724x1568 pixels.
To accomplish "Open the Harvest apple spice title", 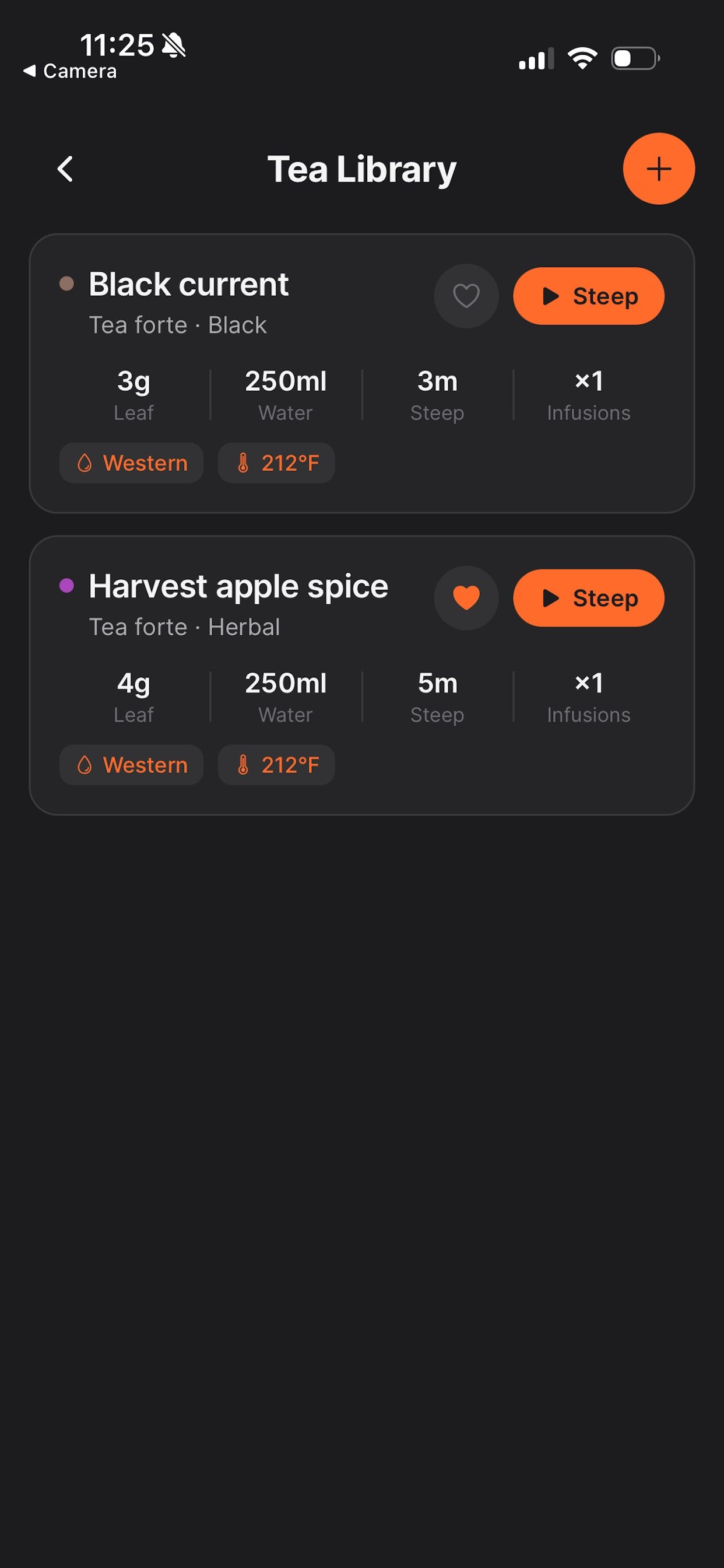I will coord(238,587).
